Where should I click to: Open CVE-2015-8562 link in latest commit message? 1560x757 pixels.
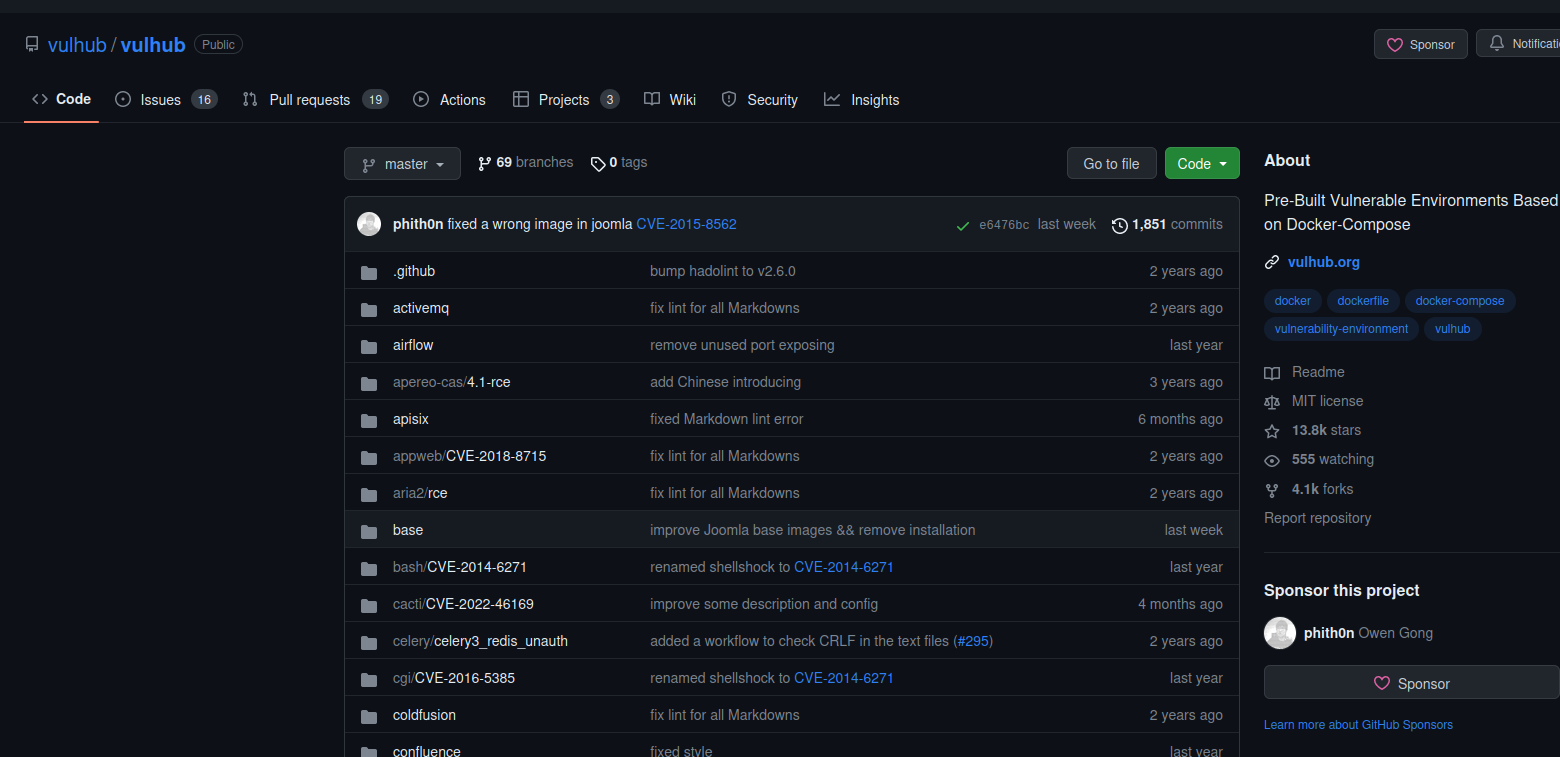pyautogui.click(x=686, y=224)
